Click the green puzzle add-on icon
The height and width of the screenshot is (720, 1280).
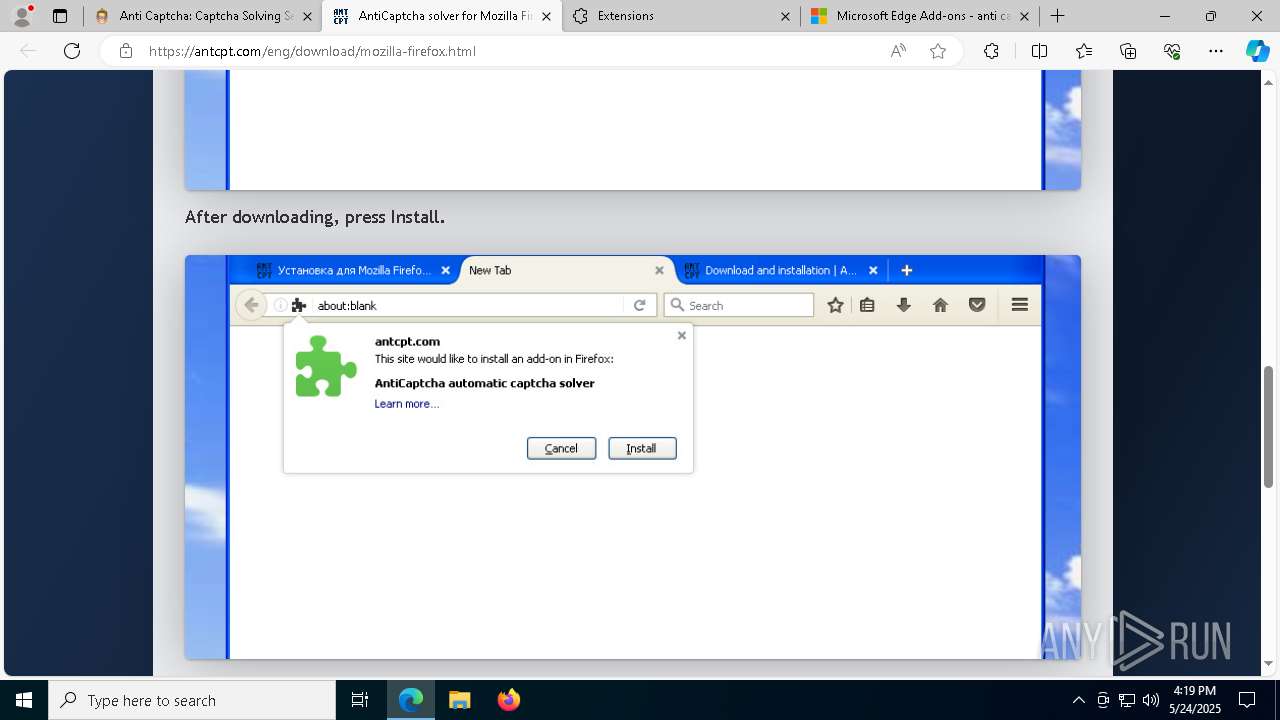point(326,366)
